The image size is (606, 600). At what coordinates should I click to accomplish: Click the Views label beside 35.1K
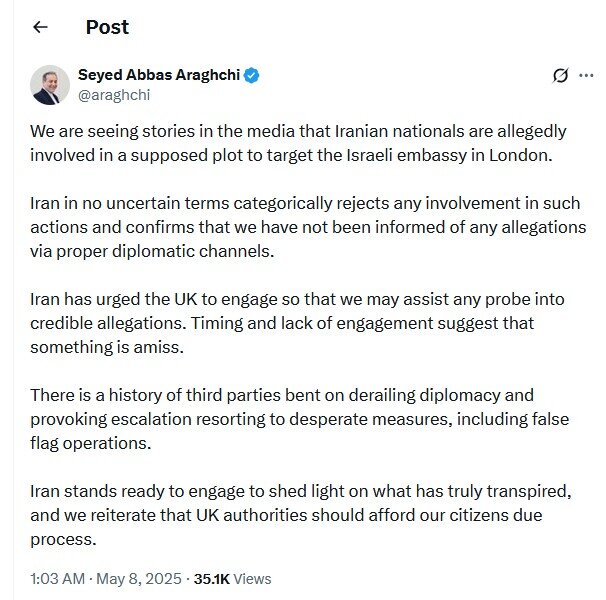pos(253,578)
